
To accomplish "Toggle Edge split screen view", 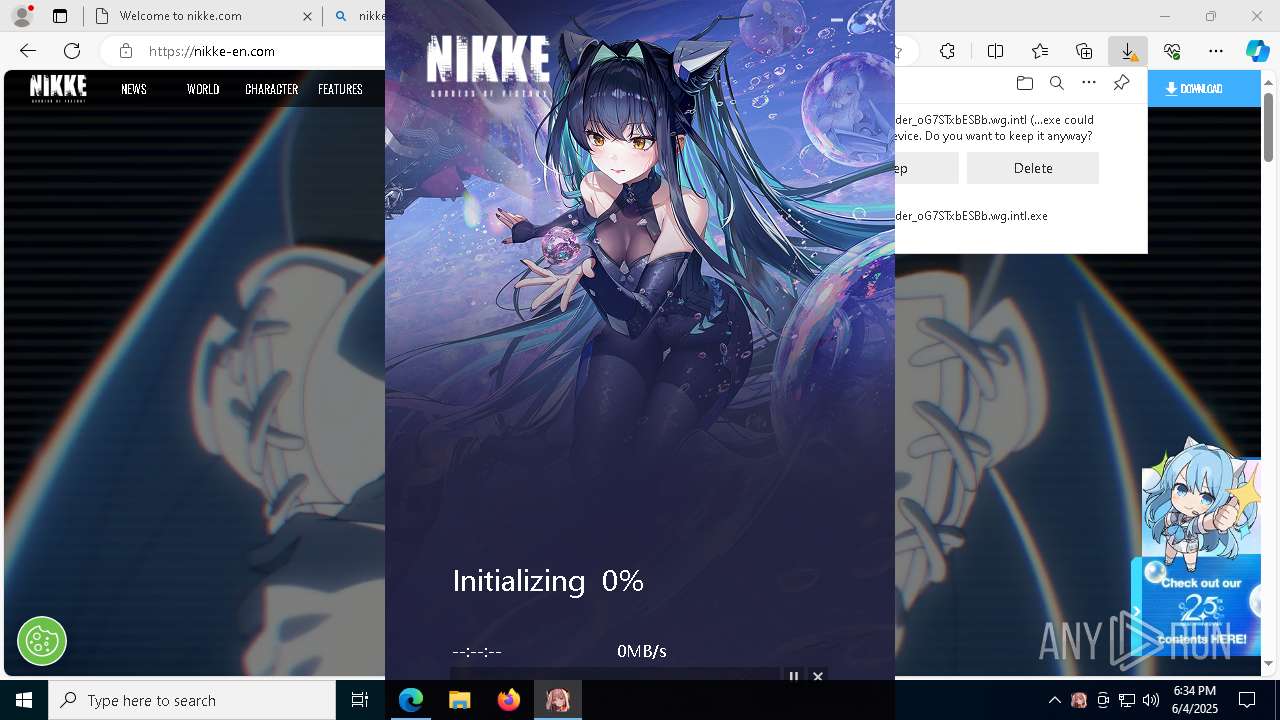I will click(x=995, y=51).
